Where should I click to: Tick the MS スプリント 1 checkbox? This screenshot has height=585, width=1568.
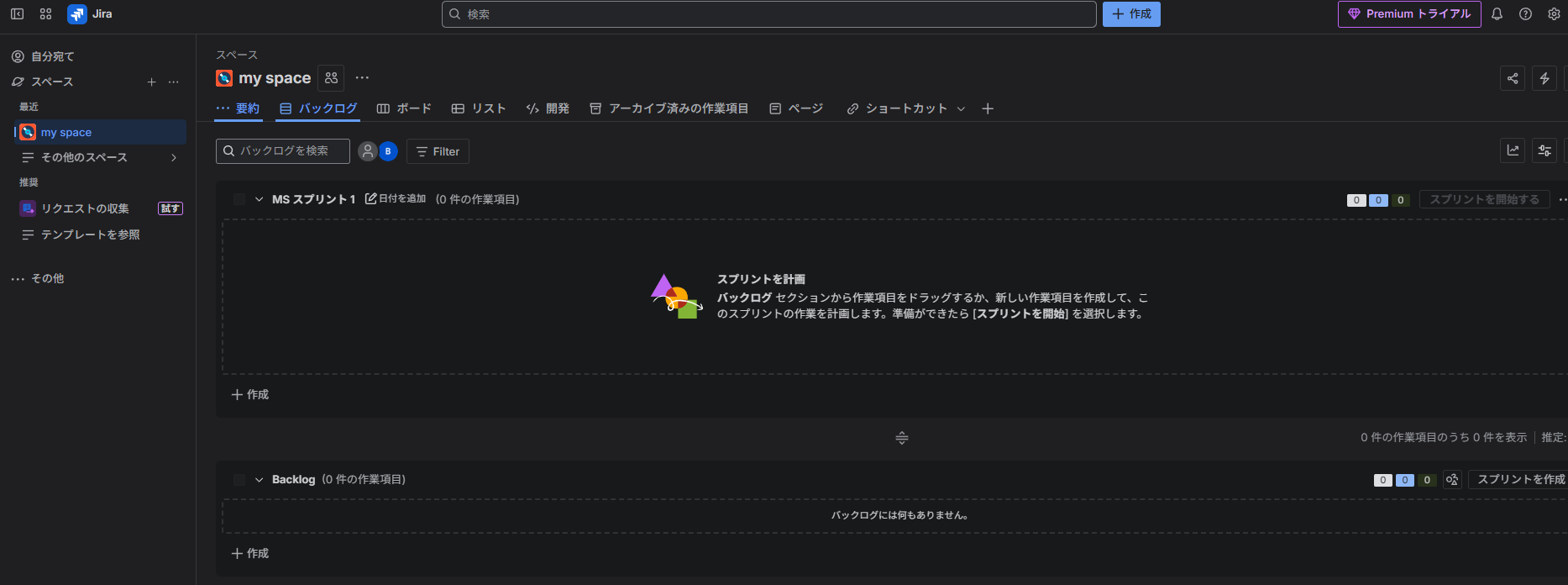pos(239,199)
